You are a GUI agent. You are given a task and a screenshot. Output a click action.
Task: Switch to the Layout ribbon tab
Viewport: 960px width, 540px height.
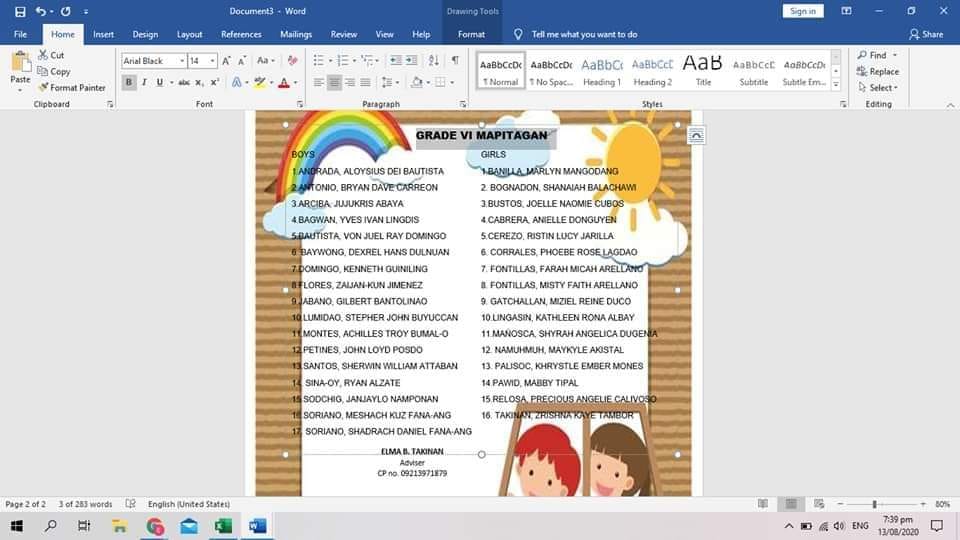[189, 34]
